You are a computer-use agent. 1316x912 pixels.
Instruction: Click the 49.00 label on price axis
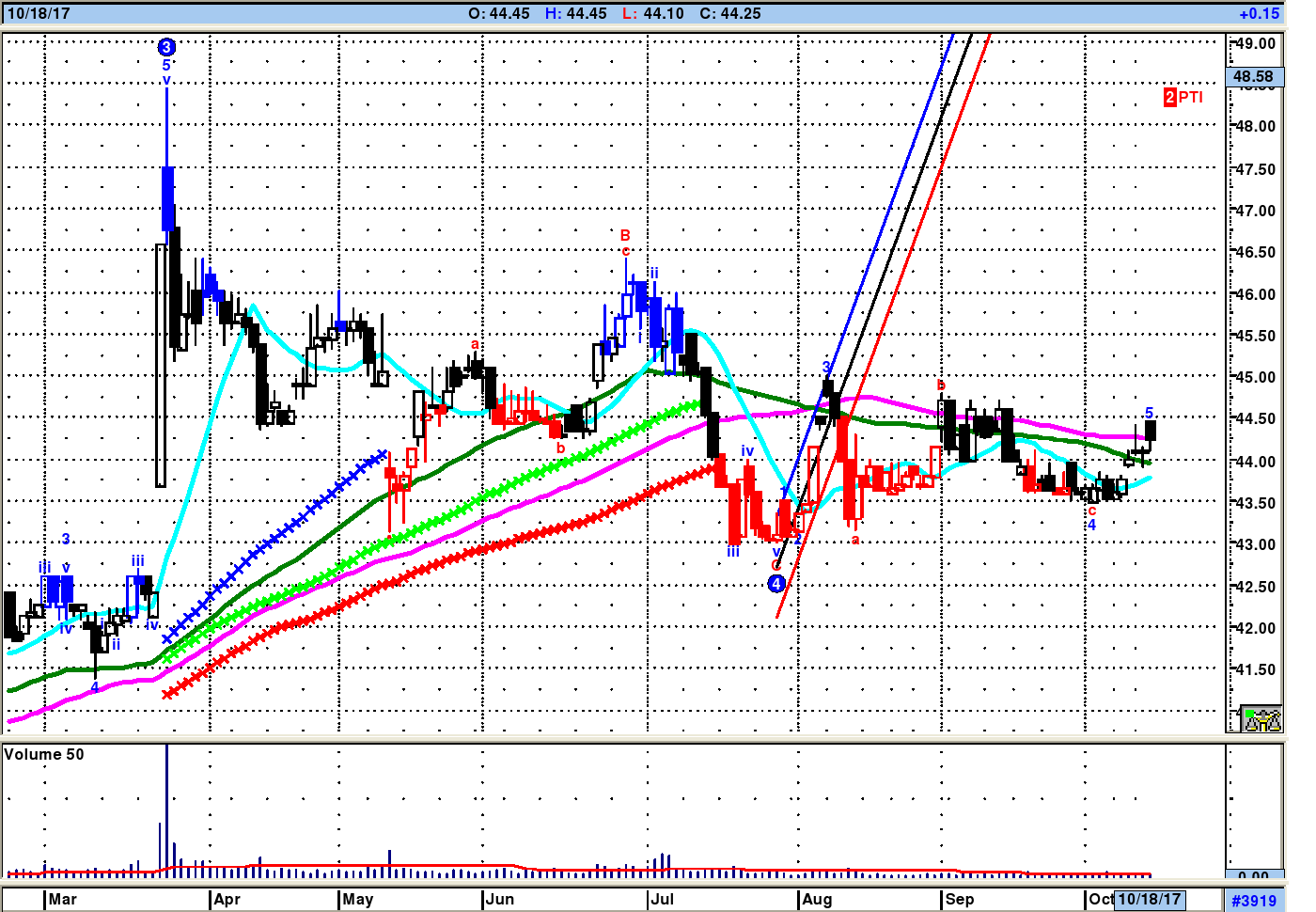coord(1255,43)
